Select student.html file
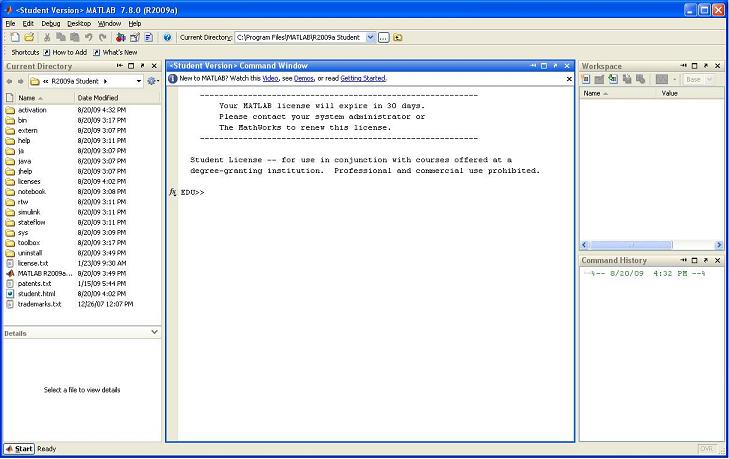 (x=36, y=294)
